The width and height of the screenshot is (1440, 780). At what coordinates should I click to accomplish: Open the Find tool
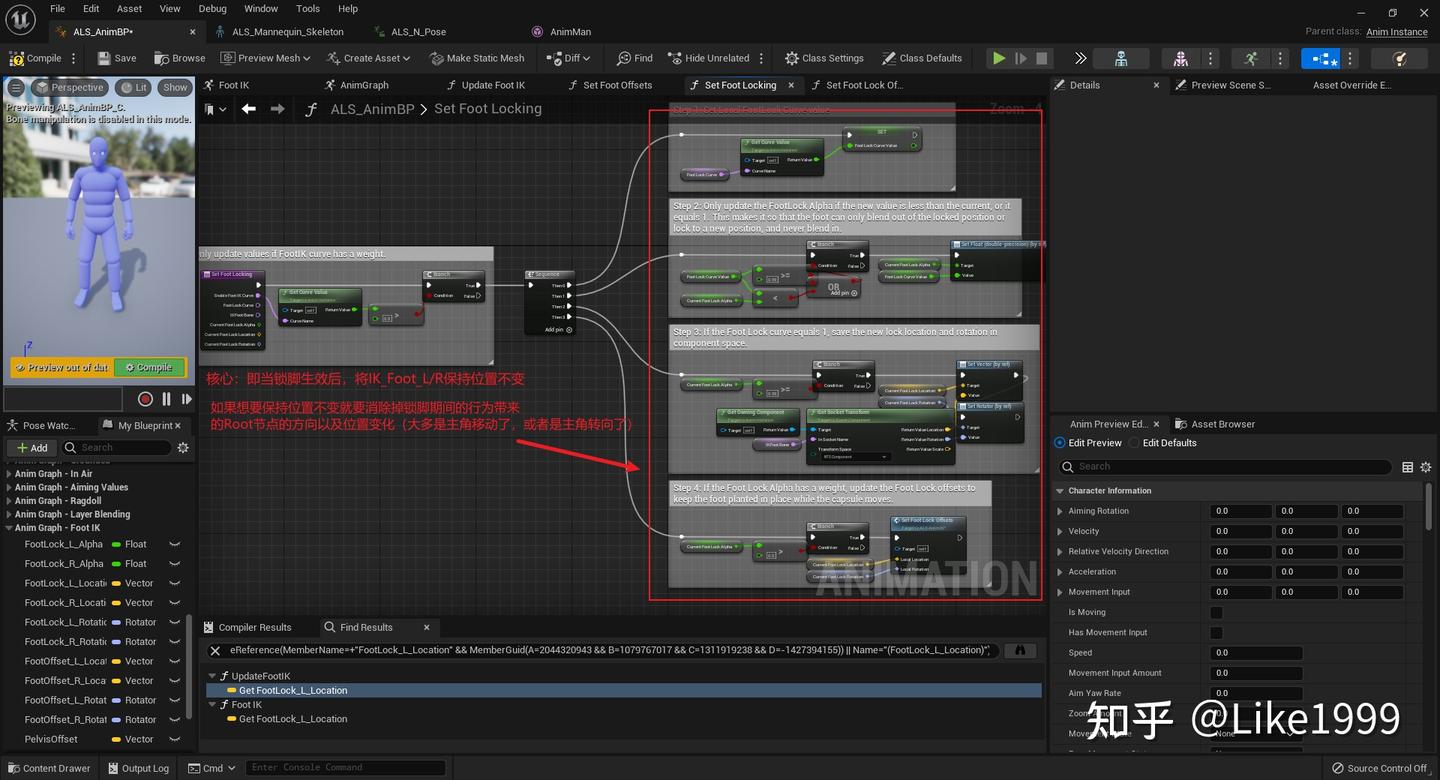click(634, 58)
